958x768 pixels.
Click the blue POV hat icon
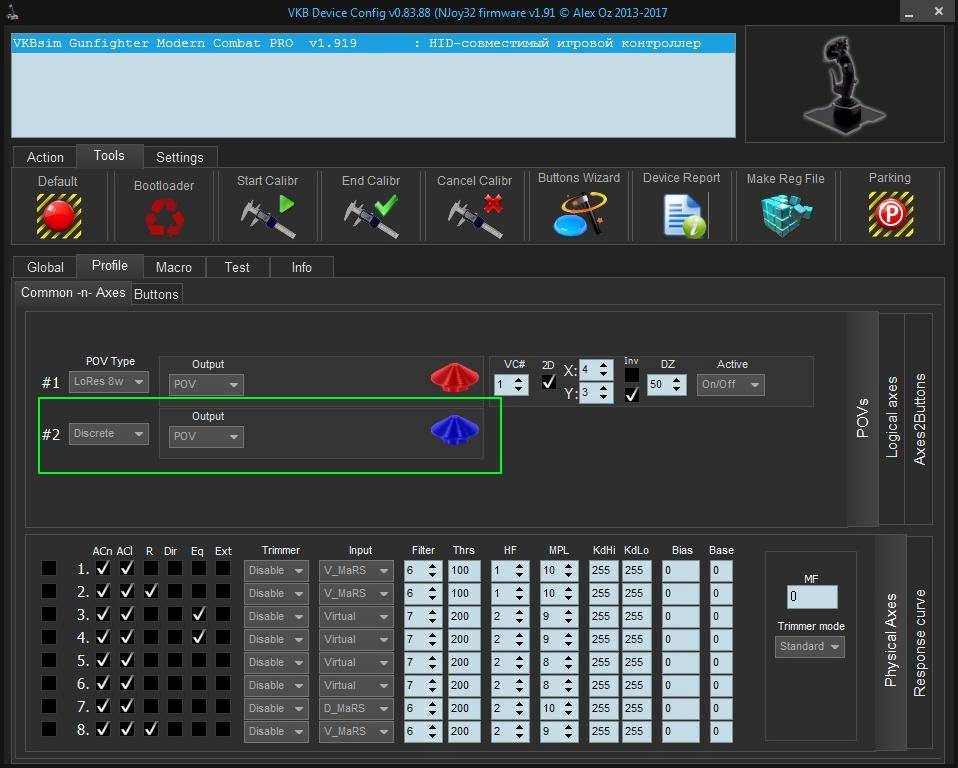tap(454, 428)
